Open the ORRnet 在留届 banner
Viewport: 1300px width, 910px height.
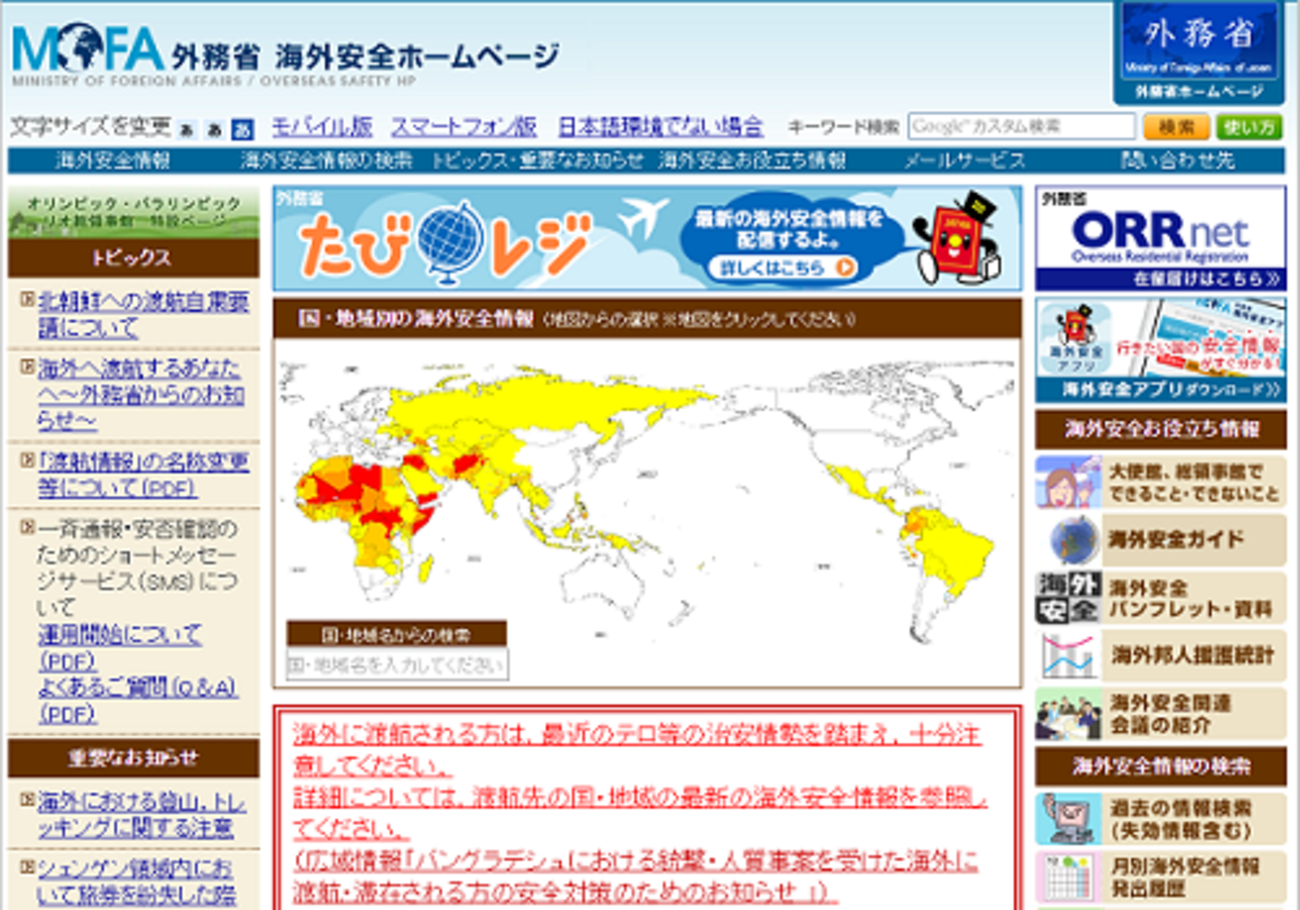tap(1160, 238)
